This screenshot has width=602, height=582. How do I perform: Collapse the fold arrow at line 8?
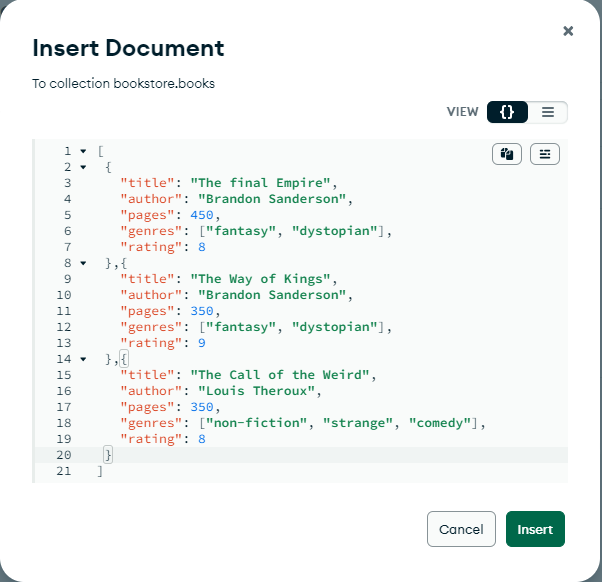pyautogui.click(x=83, y=263)
